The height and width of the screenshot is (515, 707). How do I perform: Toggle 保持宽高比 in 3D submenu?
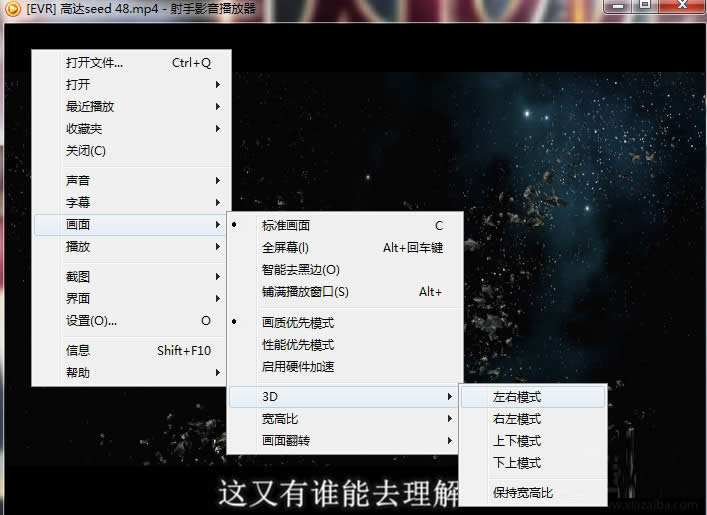(522, 493)
